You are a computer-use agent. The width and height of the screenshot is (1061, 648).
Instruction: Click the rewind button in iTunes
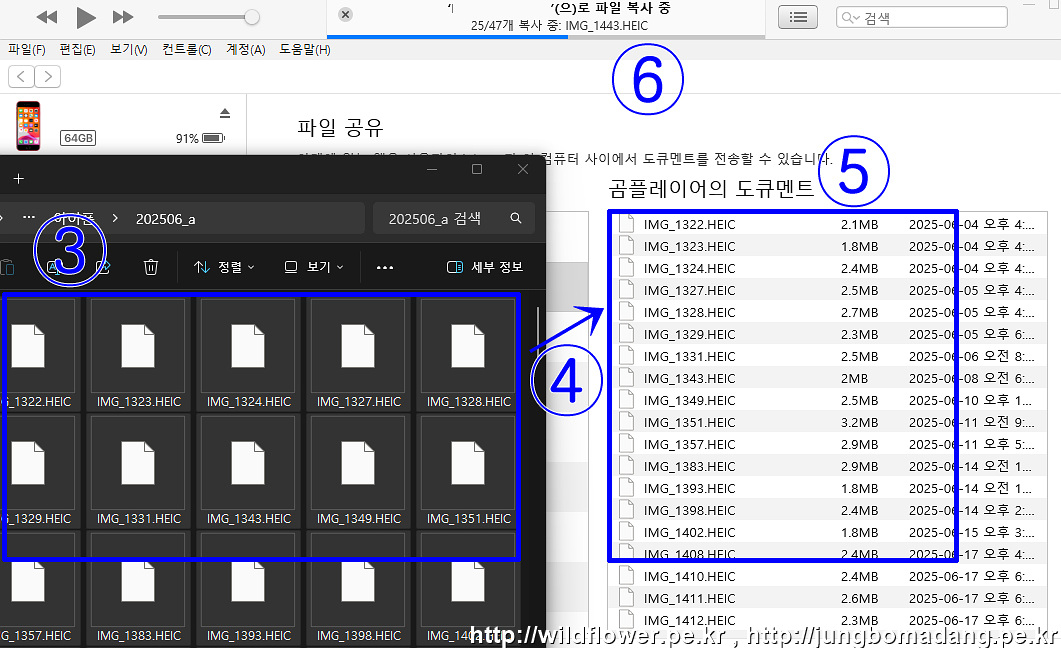pos(47,17)
